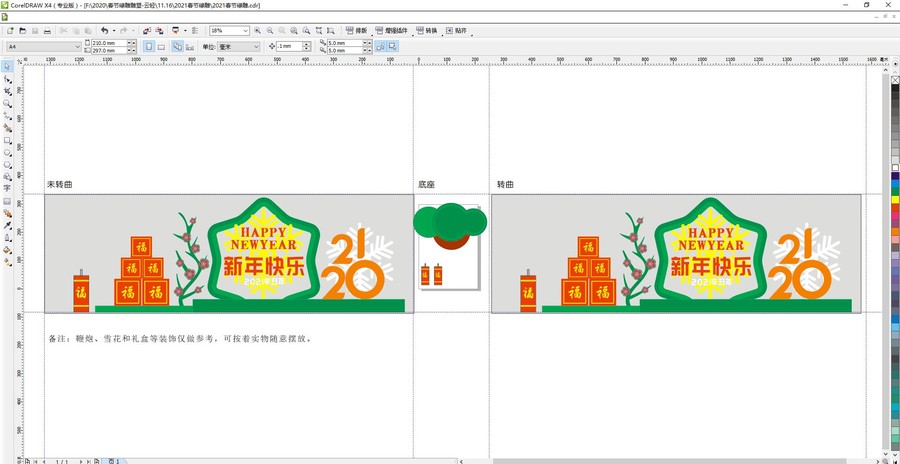Toggle first button right of duplicate distance

(381, 47)
